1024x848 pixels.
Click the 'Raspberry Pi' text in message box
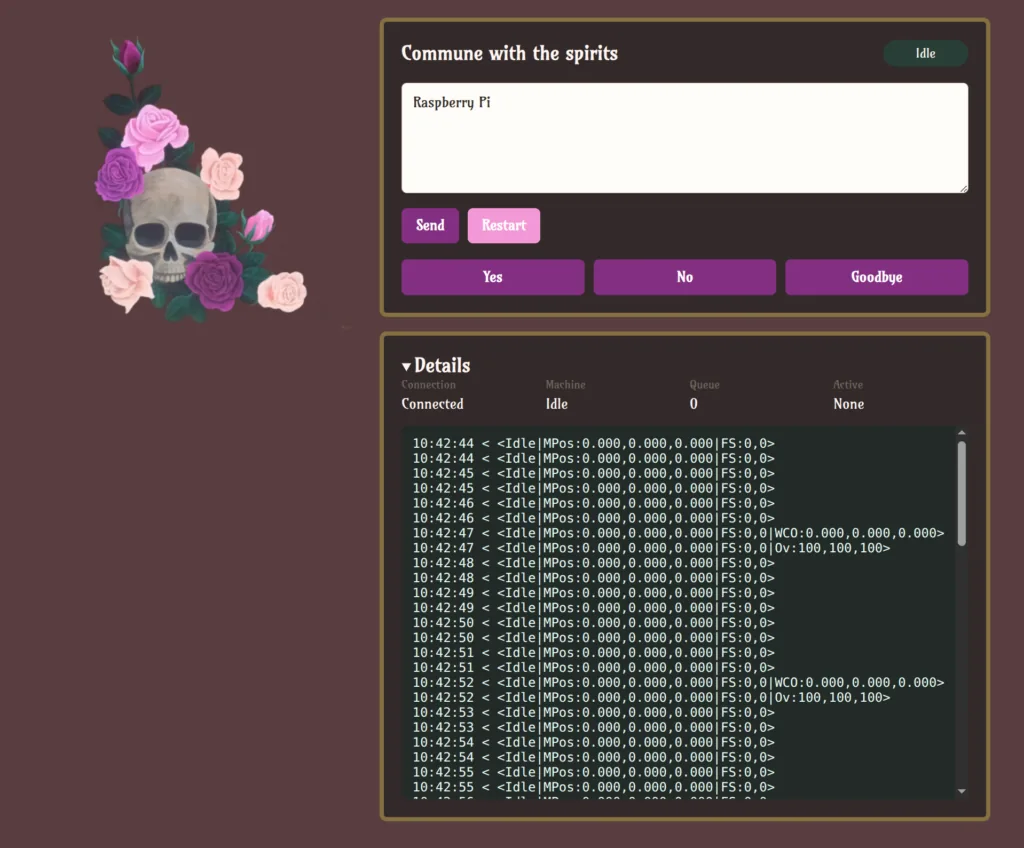pyautogui.click(x=451, y=103)
